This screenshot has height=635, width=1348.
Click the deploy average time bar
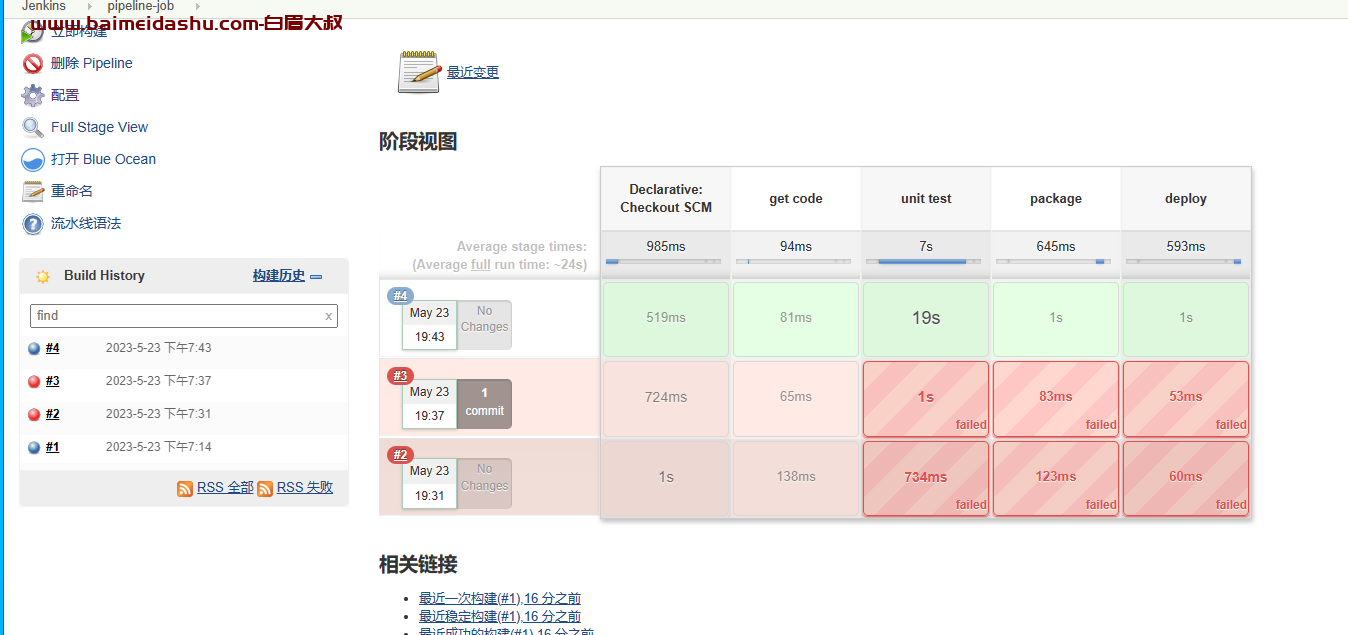tap(1183, 262)
